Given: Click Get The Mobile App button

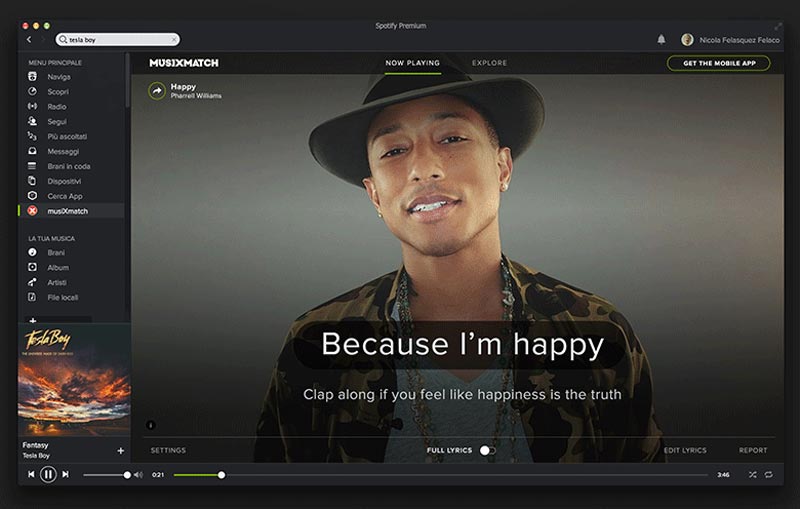Looking at the screenshot, I should point(718,63).
